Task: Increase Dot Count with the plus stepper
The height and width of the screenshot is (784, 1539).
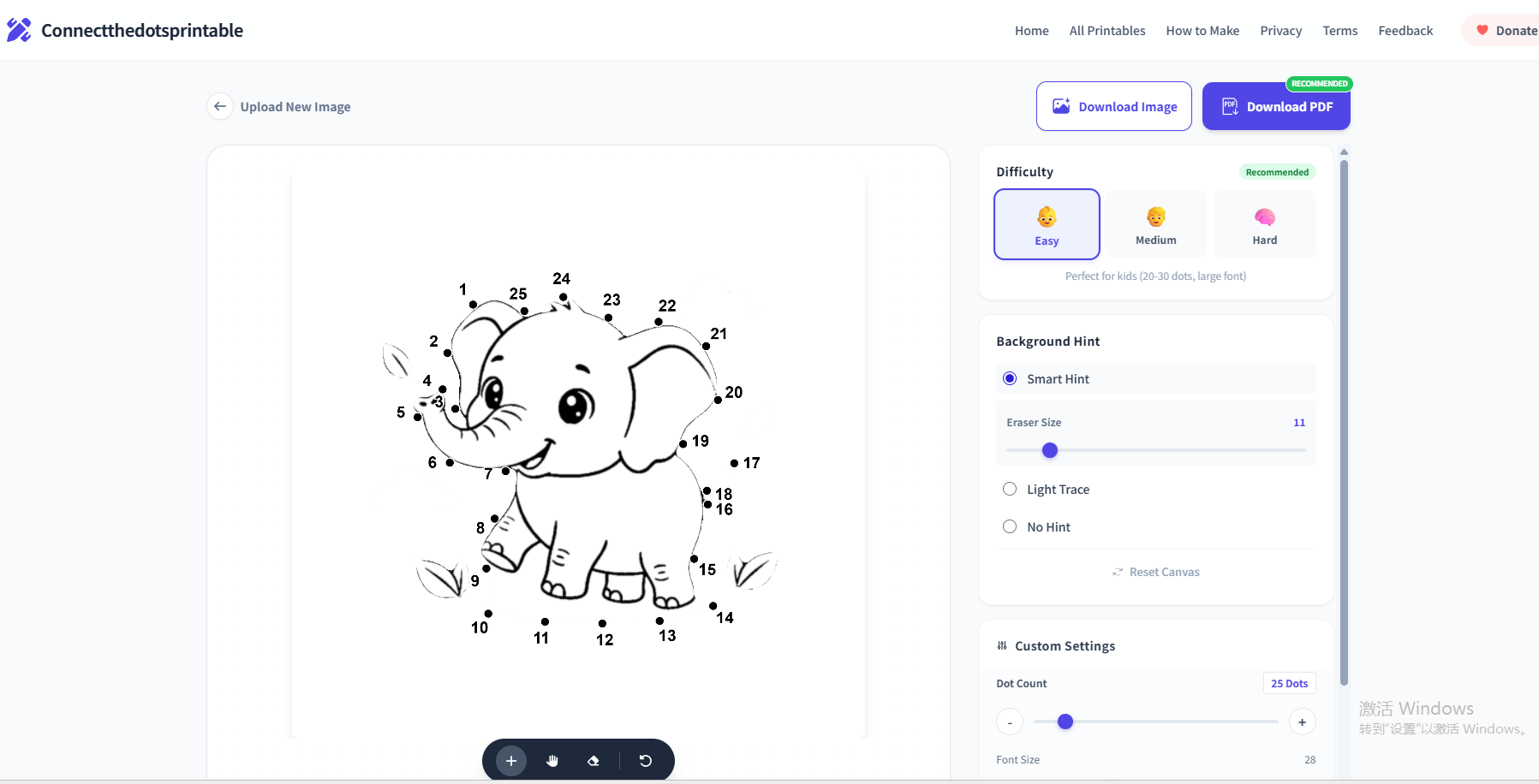Action: [x=1302, y=722]
